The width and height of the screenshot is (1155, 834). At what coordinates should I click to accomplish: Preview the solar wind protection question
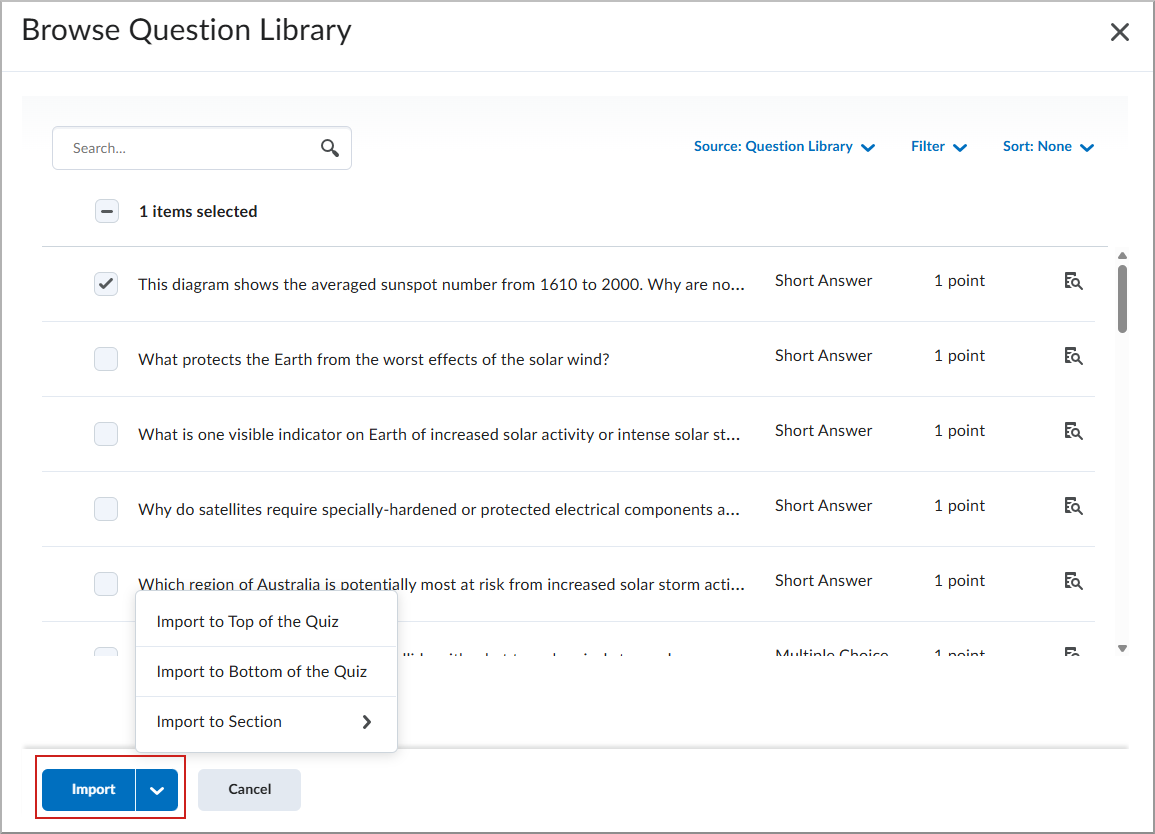(x=1073, y=356)
